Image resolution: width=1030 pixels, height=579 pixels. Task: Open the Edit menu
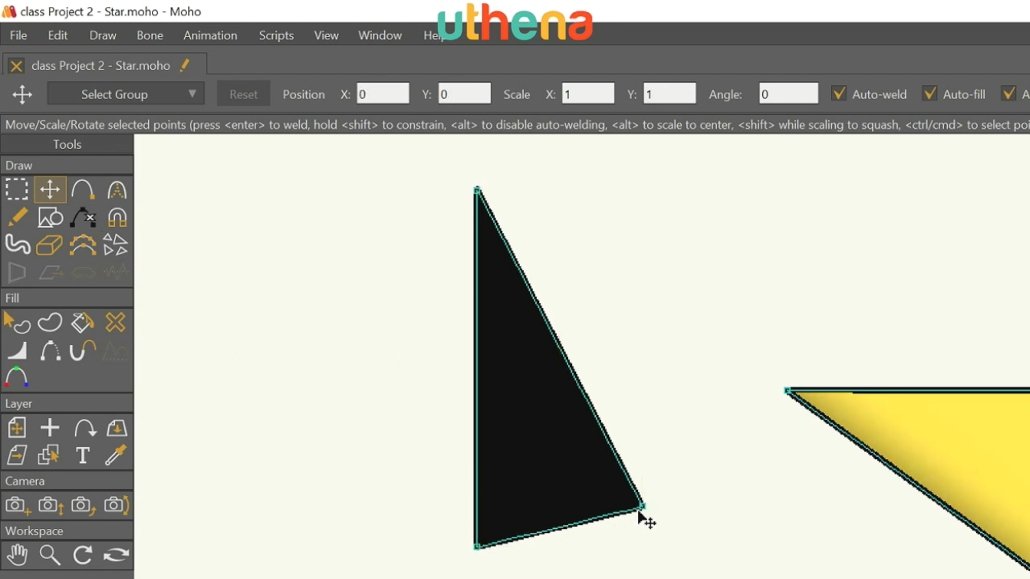coord(57,35)
